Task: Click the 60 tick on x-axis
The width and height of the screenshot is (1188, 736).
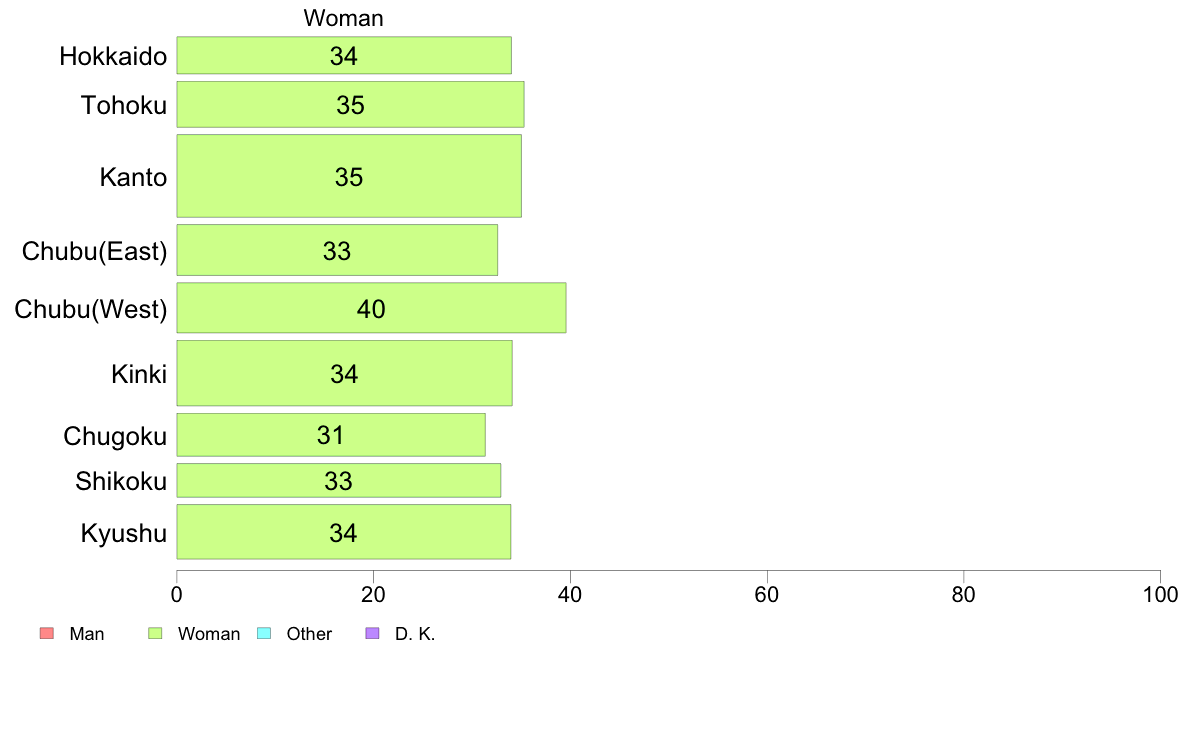Action: [x=767, y=595]
